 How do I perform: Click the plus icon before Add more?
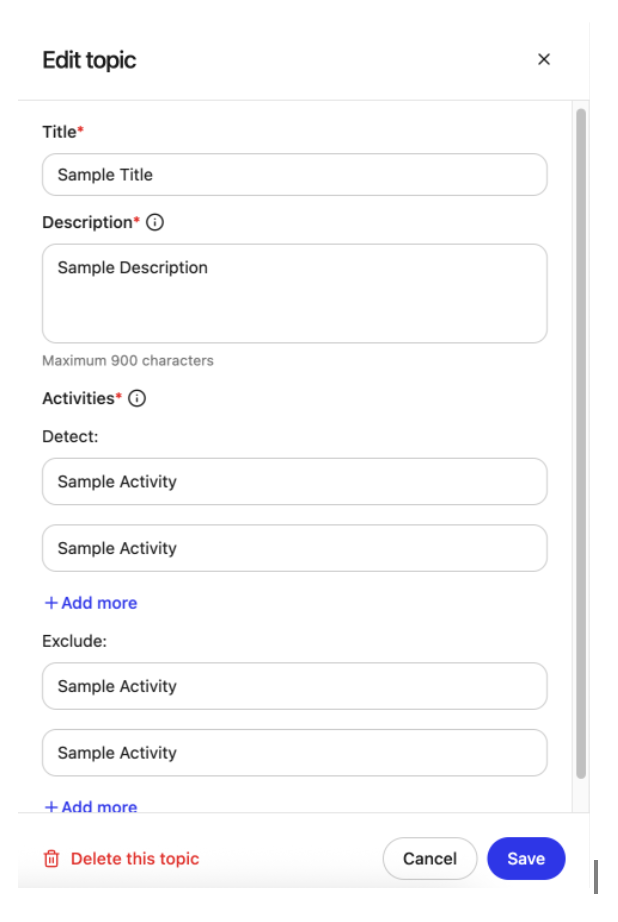[49, 602]
